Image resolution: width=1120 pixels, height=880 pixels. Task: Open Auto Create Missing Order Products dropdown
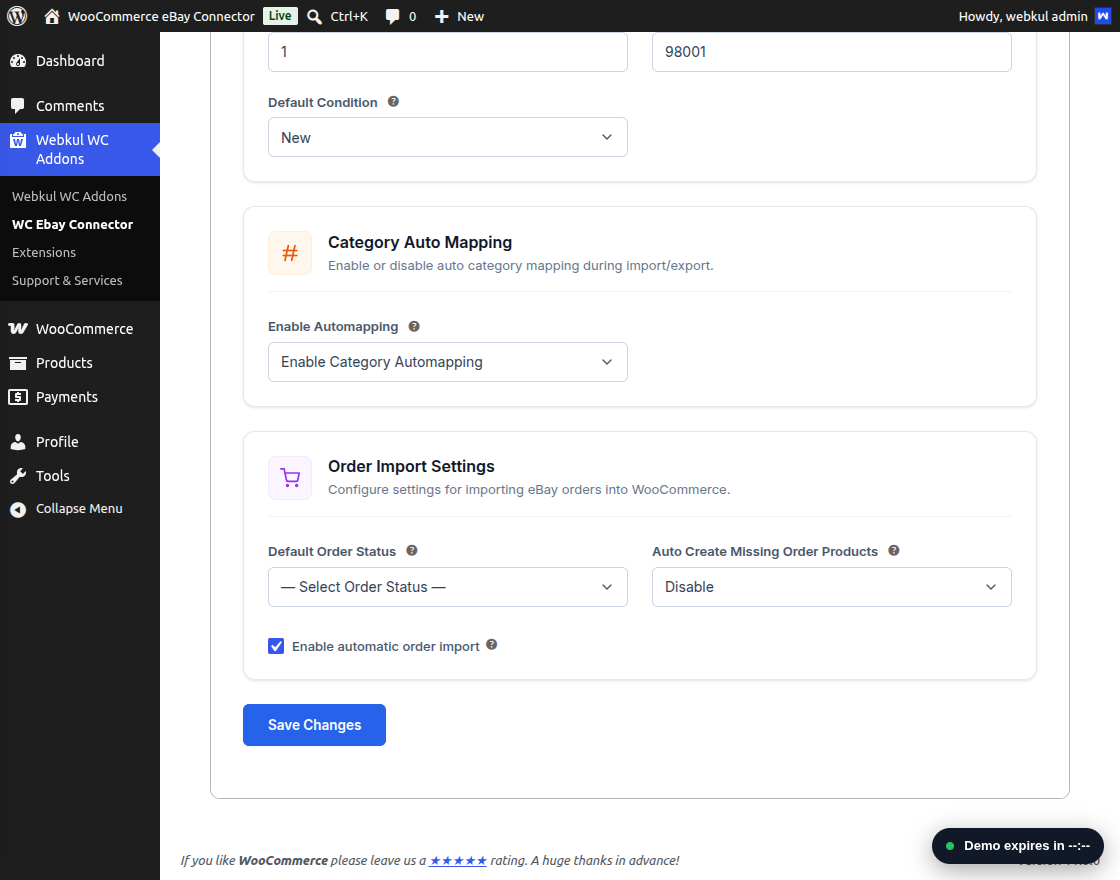[831, 587]
